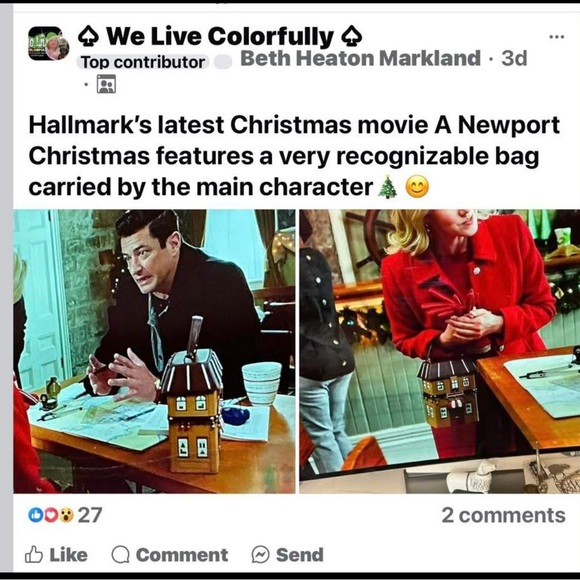580x580 pixels.
Task: Open the We Live Colorfully group page
Action: [x=220, y=36]
